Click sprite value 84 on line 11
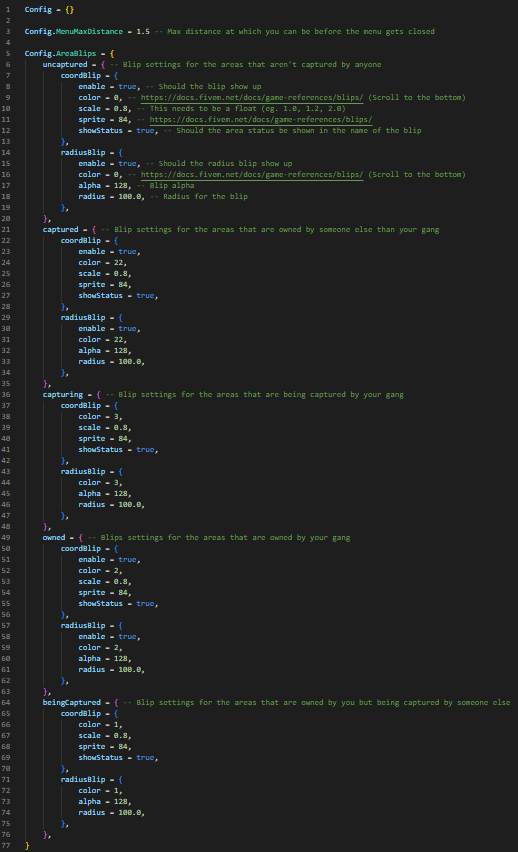 (123, 120)
